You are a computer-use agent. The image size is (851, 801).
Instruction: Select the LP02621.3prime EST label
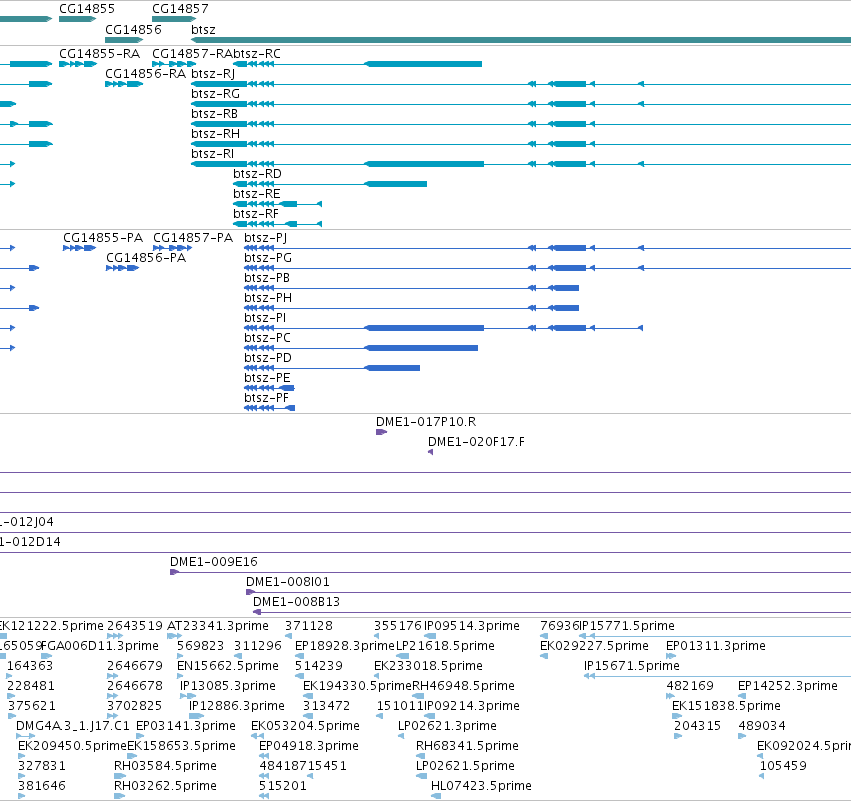pos(447,726)
